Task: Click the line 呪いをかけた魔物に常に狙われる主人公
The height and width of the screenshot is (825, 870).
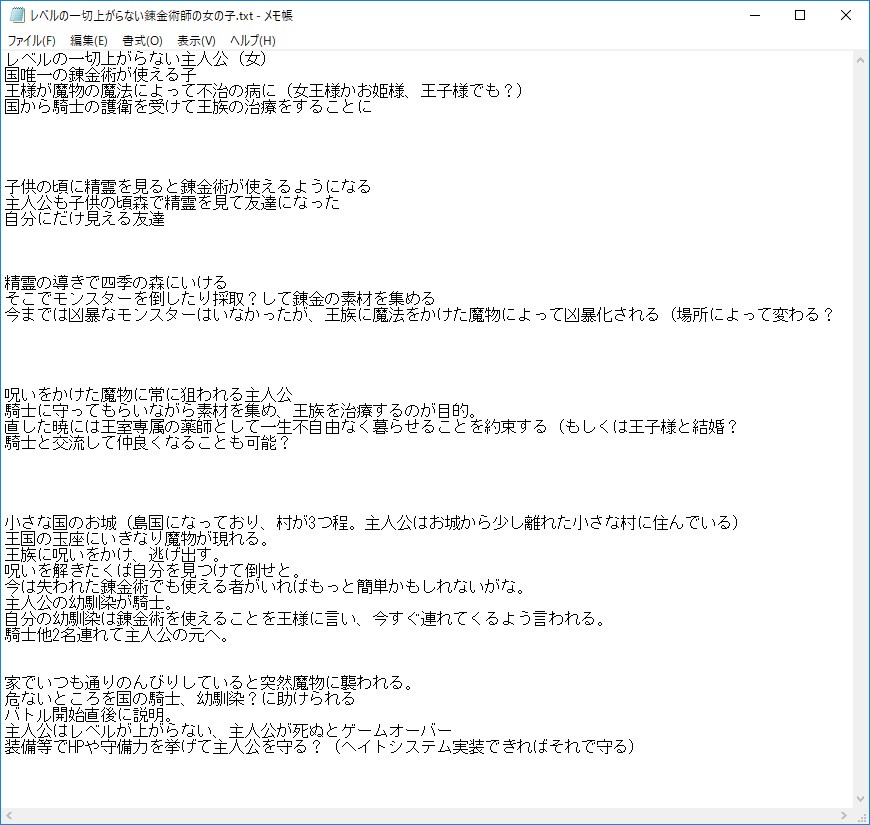Action: coord(149,394)
